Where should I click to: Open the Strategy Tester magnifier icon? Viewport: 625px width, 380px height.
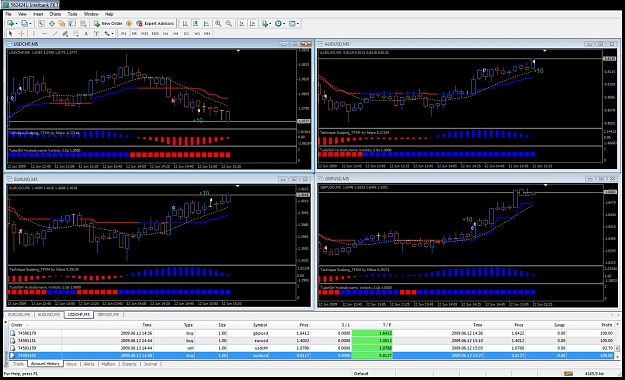(83, 24)
